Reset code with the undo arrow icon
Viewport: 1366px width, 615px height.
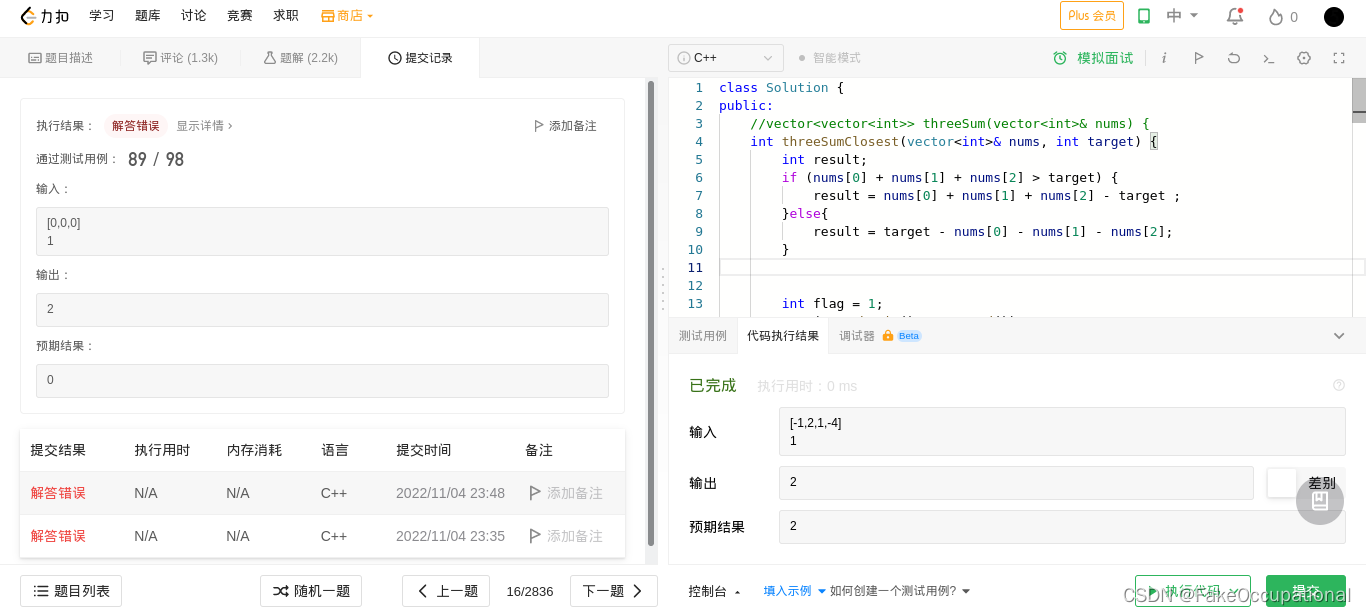click(1234, 58)
